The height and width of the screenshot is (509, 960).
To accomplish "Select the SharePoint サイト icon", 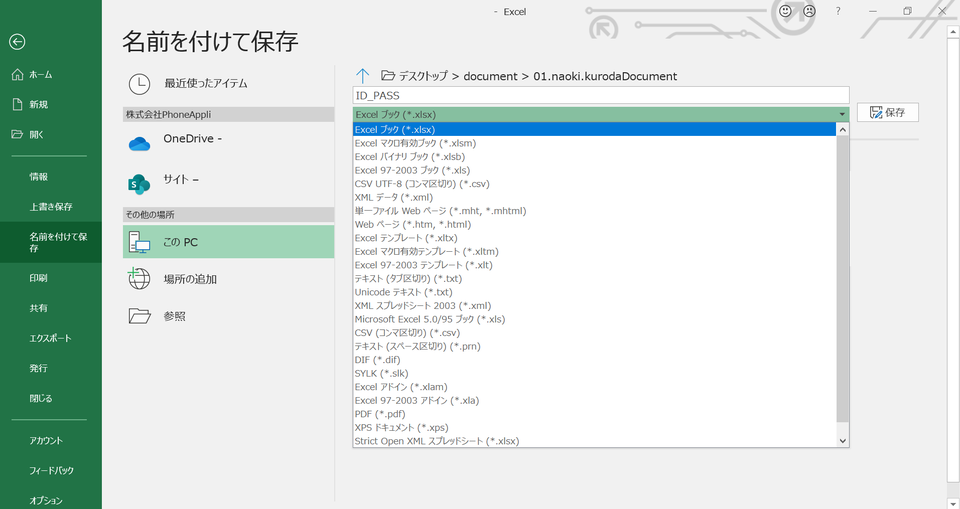I will point(139,183).
